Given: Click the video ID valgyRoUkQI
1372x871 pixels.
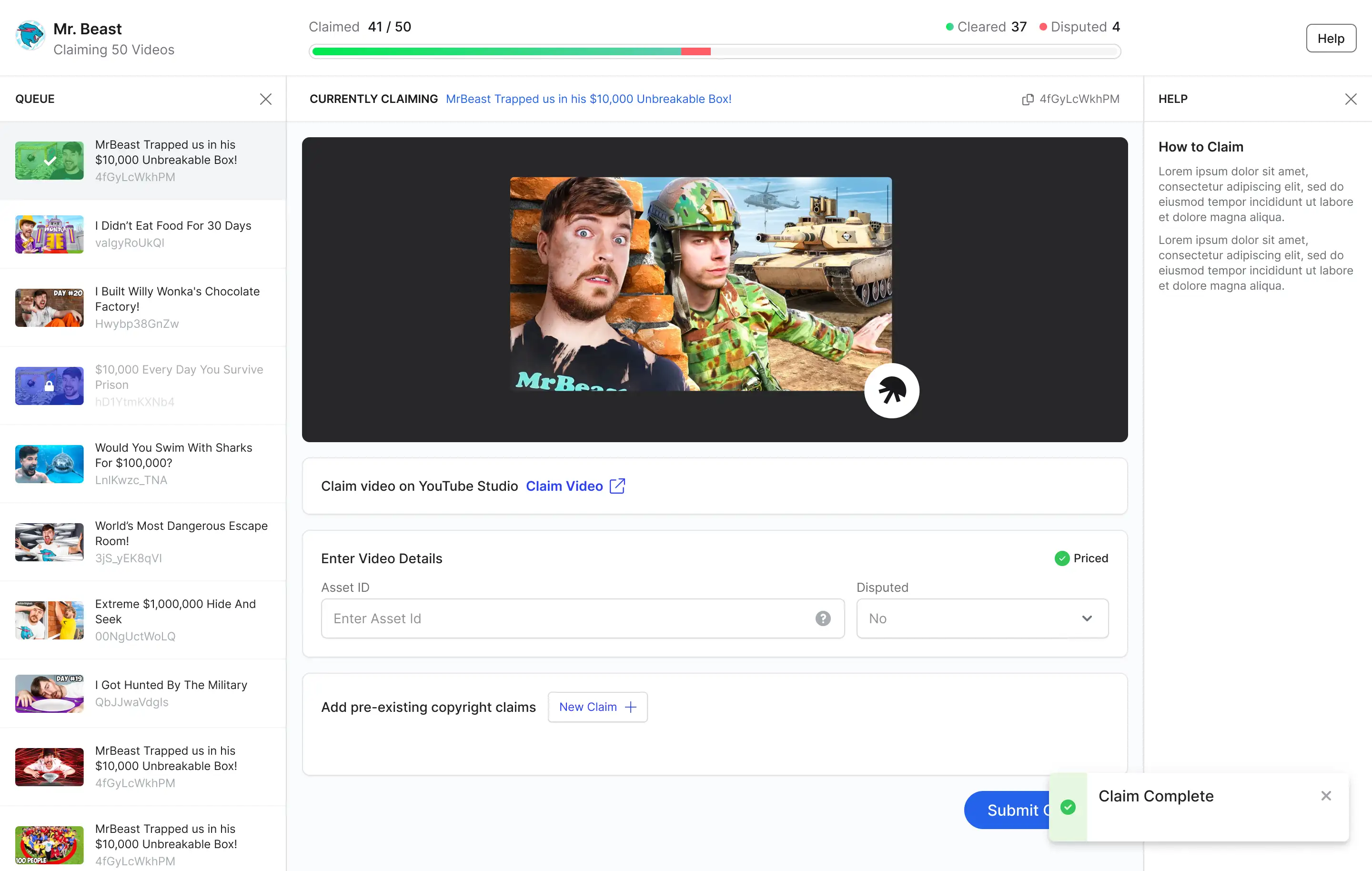Looking at the screenshot, I should click(x=130, y=243).
